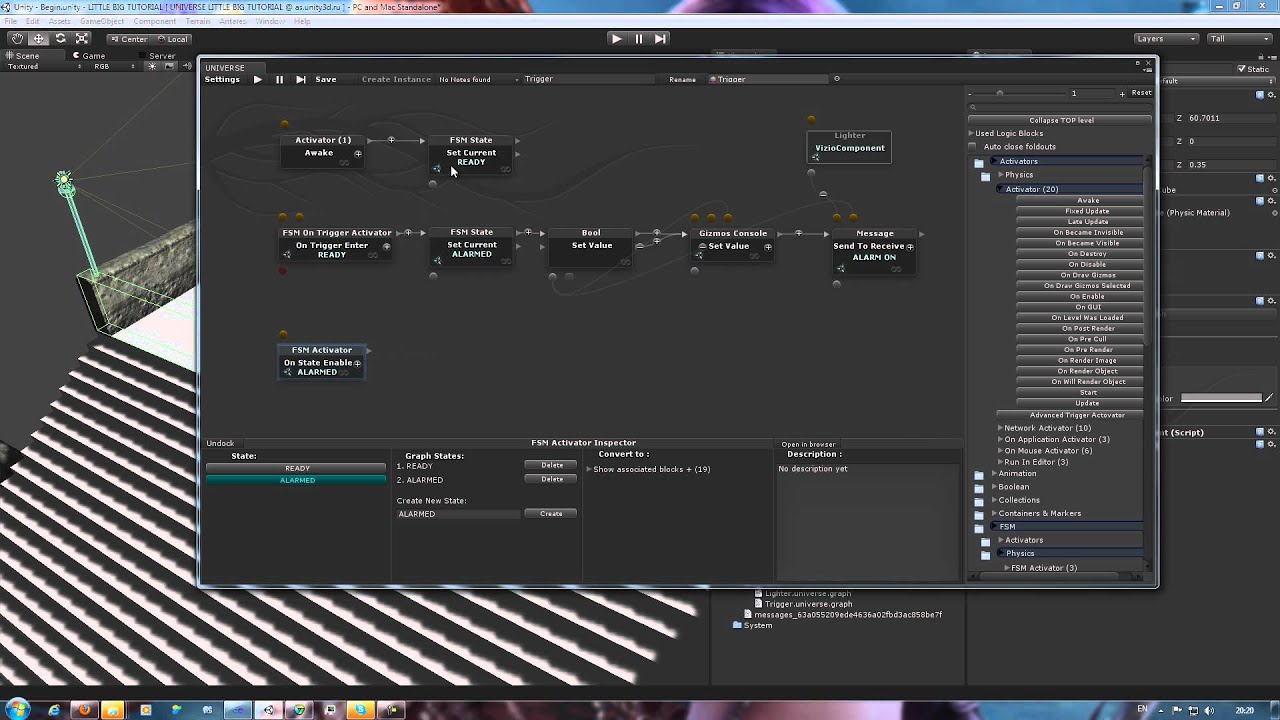Image resolution: width=1280 pixels, height=720 pixels.
Task: Click the Universe graph step button
Action: [x=300, y=80]
